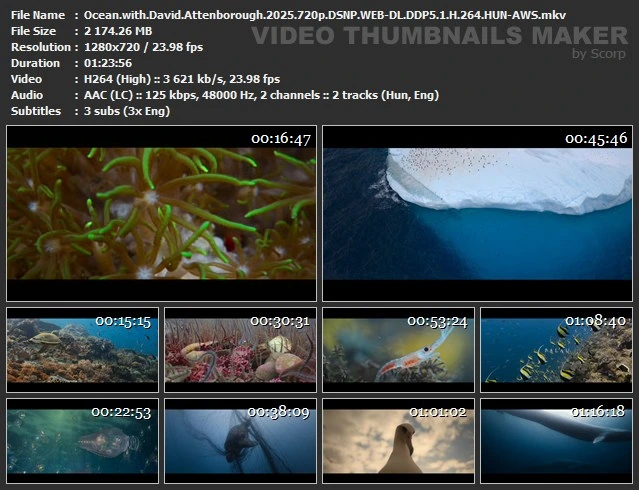Select the albatross thumbnail at 01:01:02
Viewport: 639px width, 490px height.
[x=399, y=441]
